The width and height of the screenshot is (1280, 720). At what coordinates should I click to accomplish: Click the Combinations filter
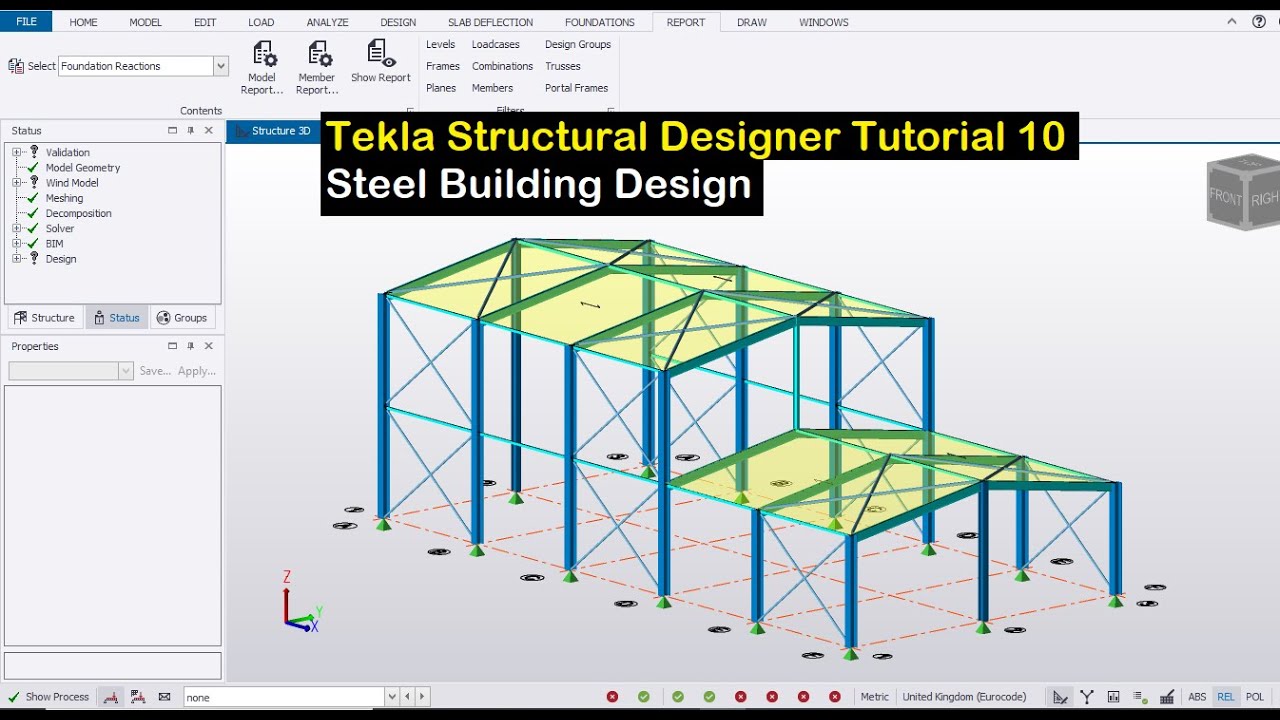pos(502,66)
